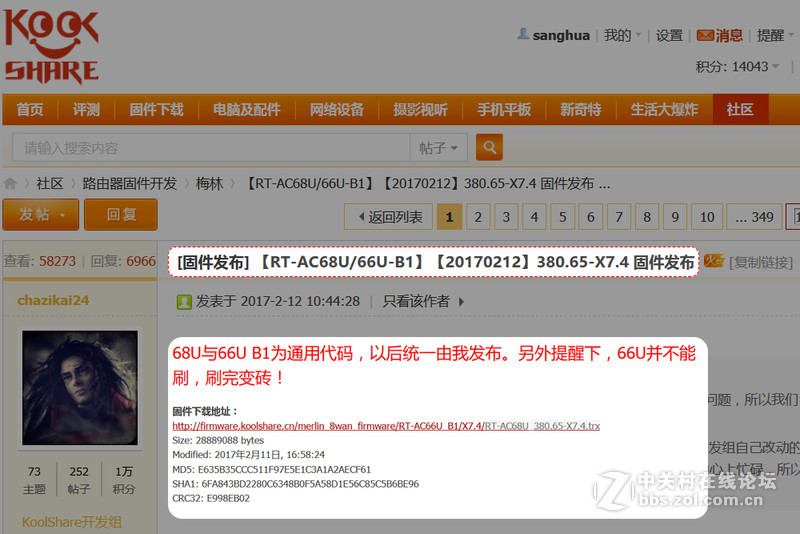This screenshot has height=534, width=800.
Task: Click the MD5 checksum line
Action: pos(271,469)
